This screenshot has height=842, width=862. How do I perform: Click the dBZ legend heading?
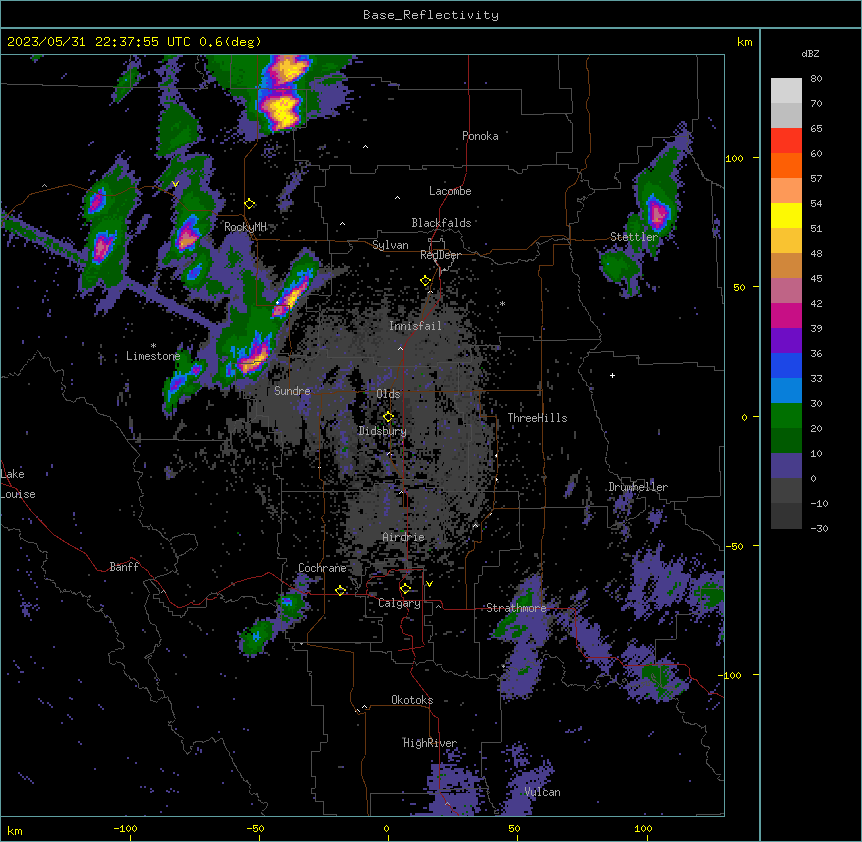tap(810, 54)
